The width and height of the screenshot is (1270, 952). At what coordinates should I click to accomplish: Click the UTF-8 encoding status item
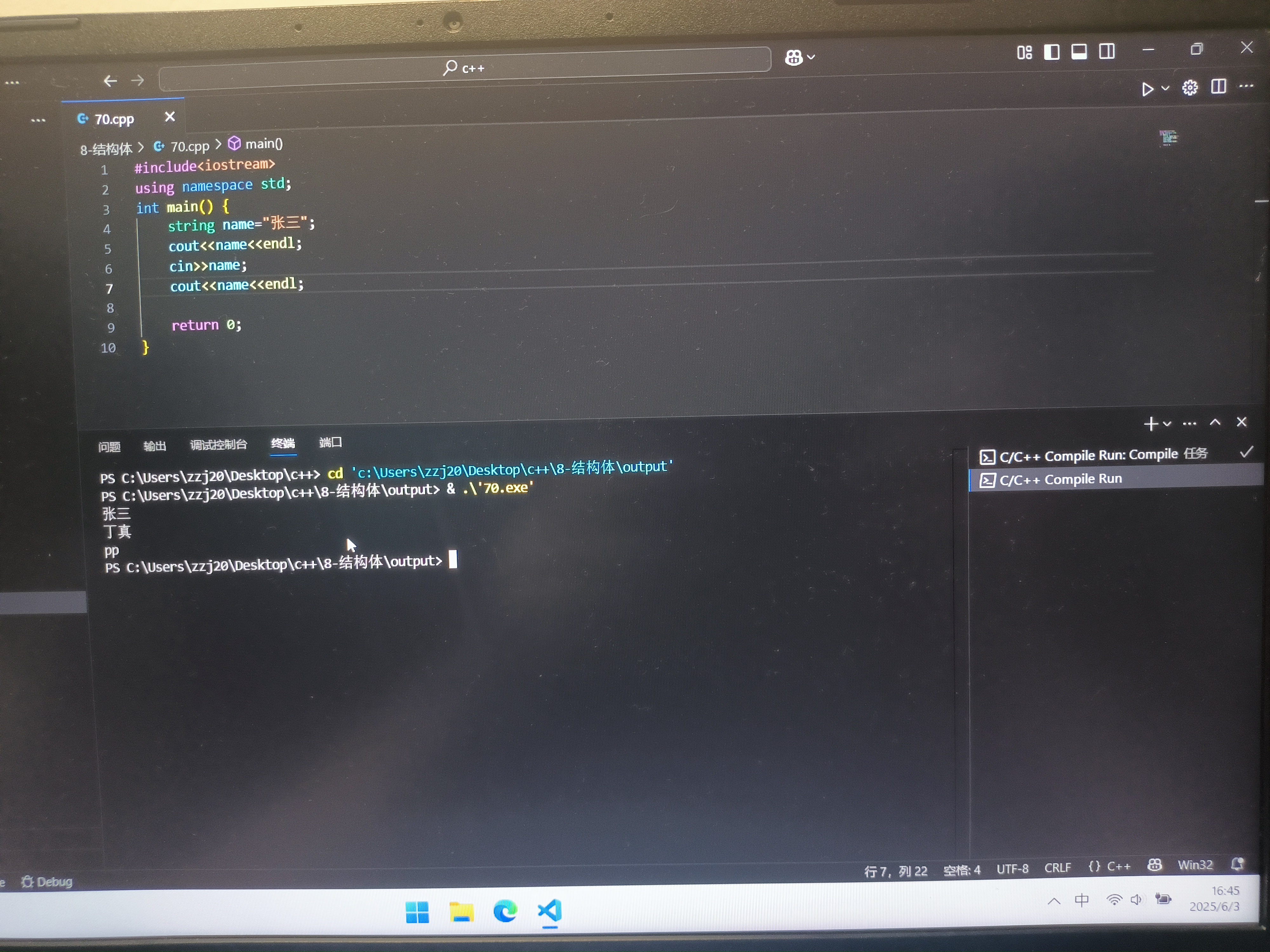click(x=1012, y=869)
